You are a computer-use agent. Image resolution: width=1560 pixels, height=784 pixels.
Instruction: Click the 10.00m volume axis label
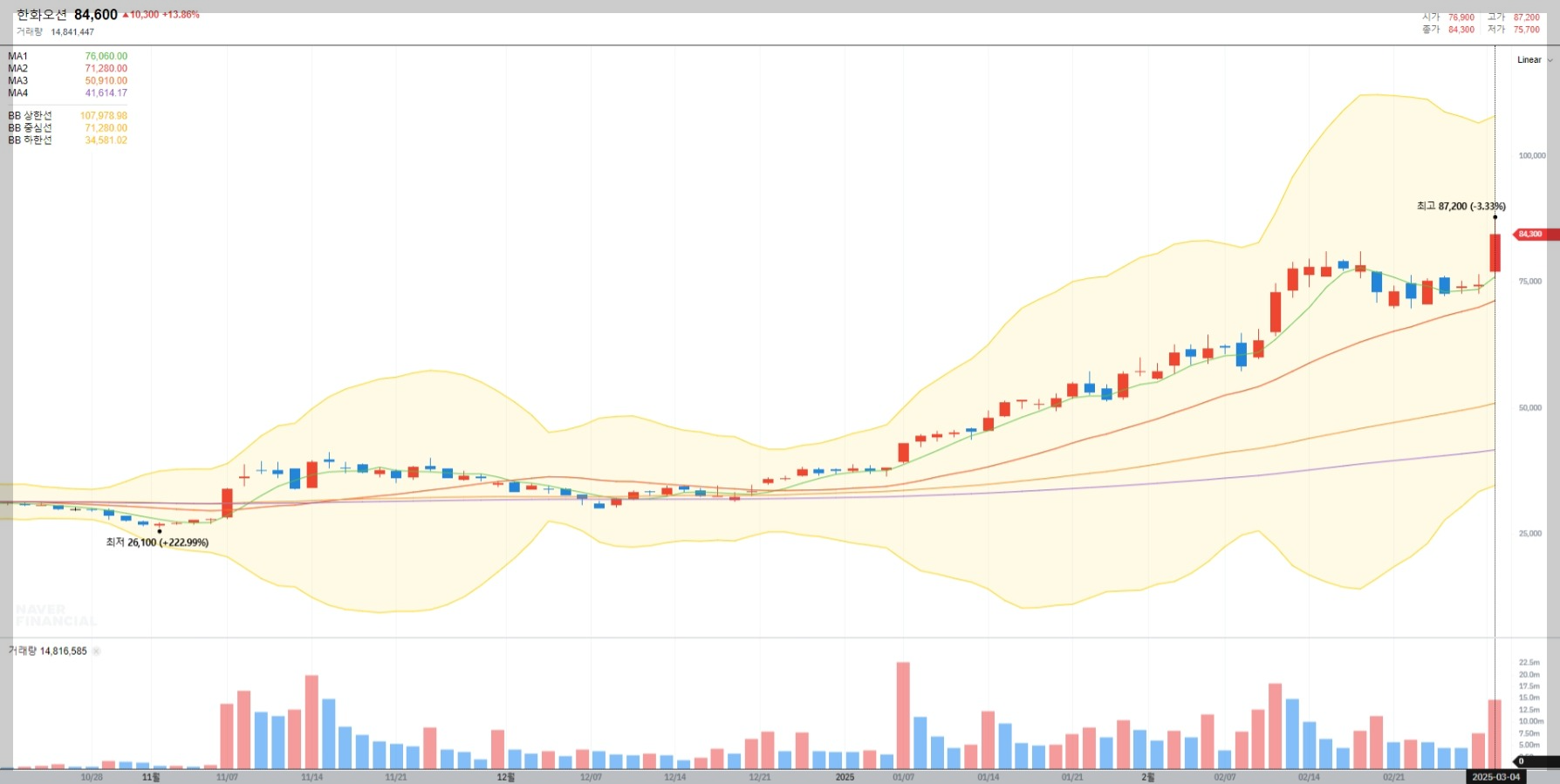(1531, 721)
